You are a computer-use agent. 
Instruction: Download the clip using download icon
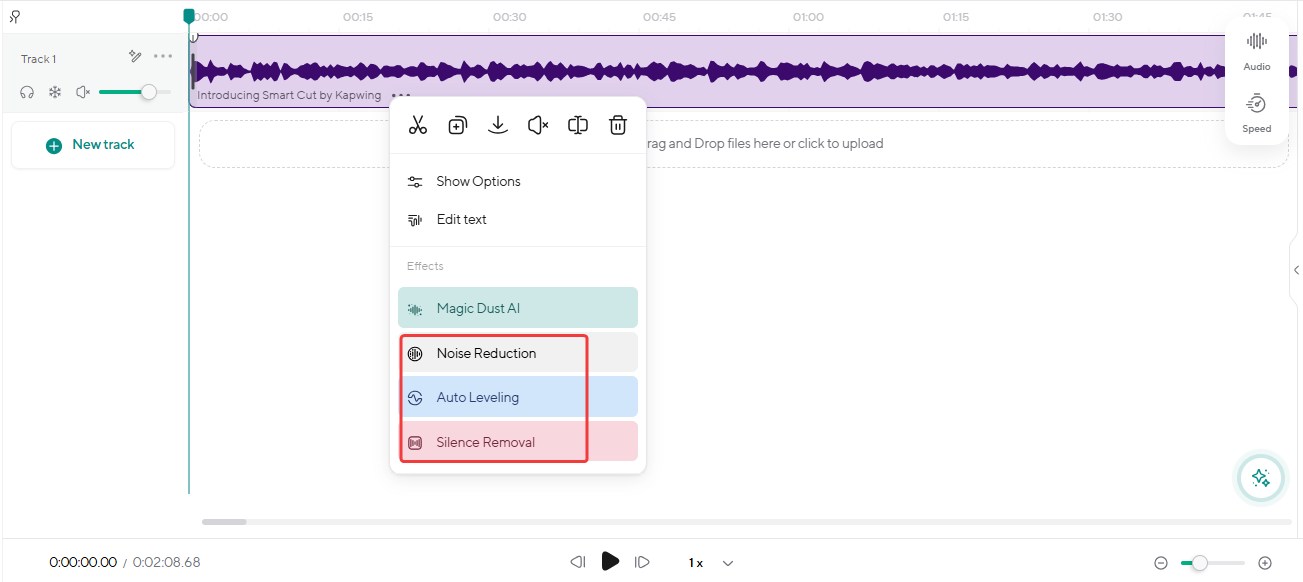(497, 125)
